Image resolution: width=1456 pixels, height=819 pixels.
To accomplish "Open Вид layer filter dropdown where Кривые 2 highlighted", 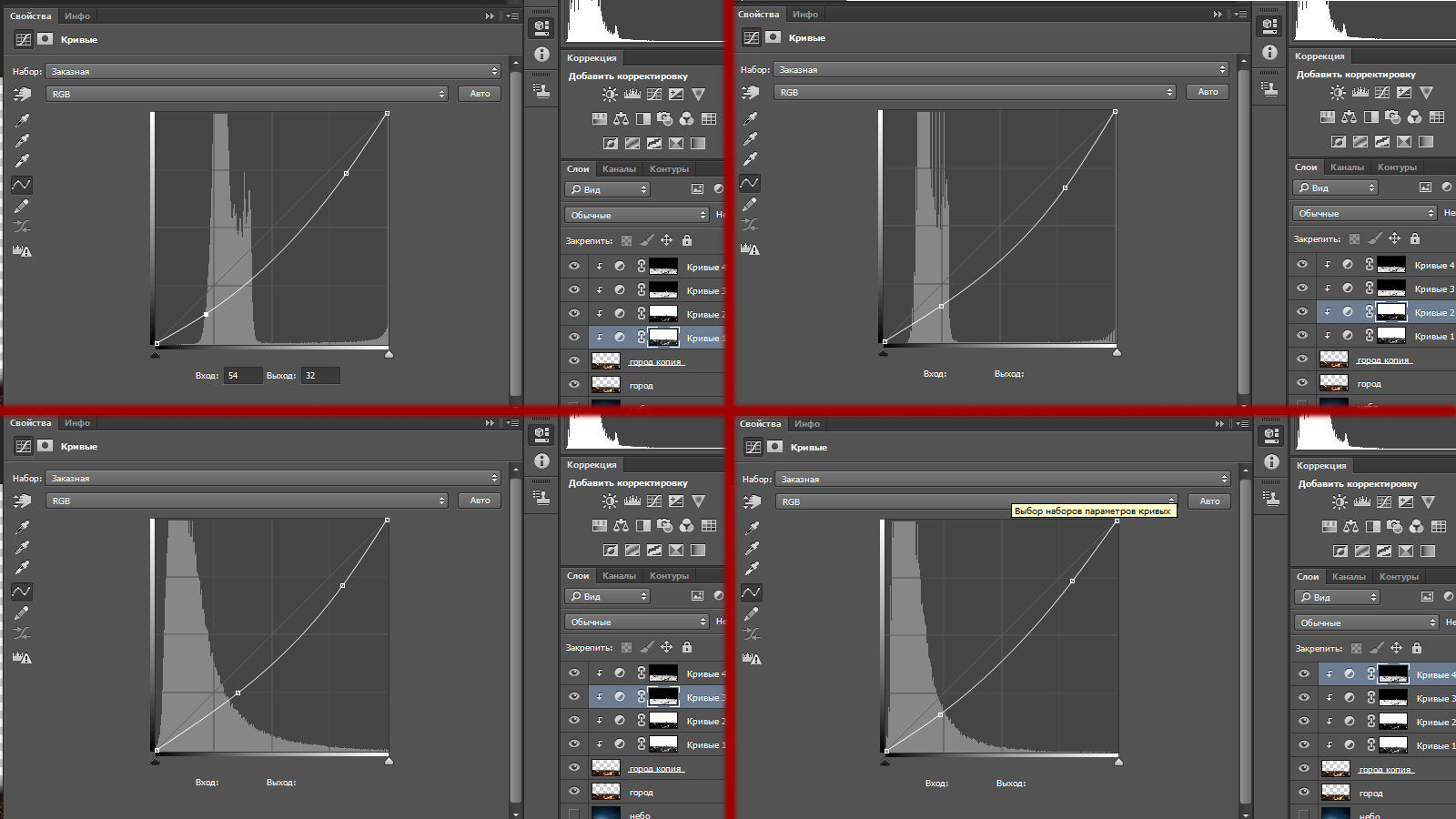I will click(x=1335, y=187).
